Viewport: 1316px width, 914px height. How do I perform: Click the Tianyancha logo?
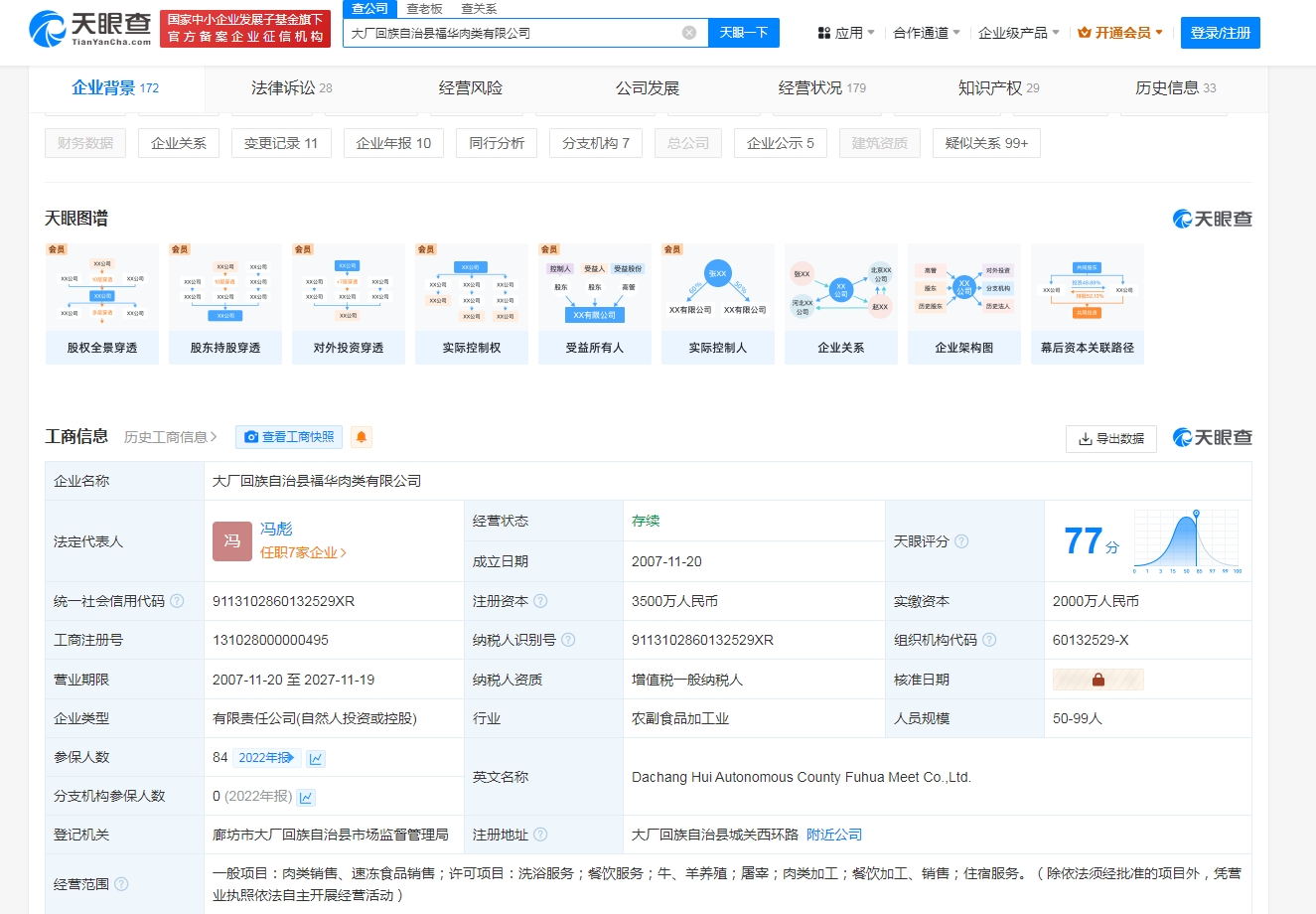click(90, 29)
